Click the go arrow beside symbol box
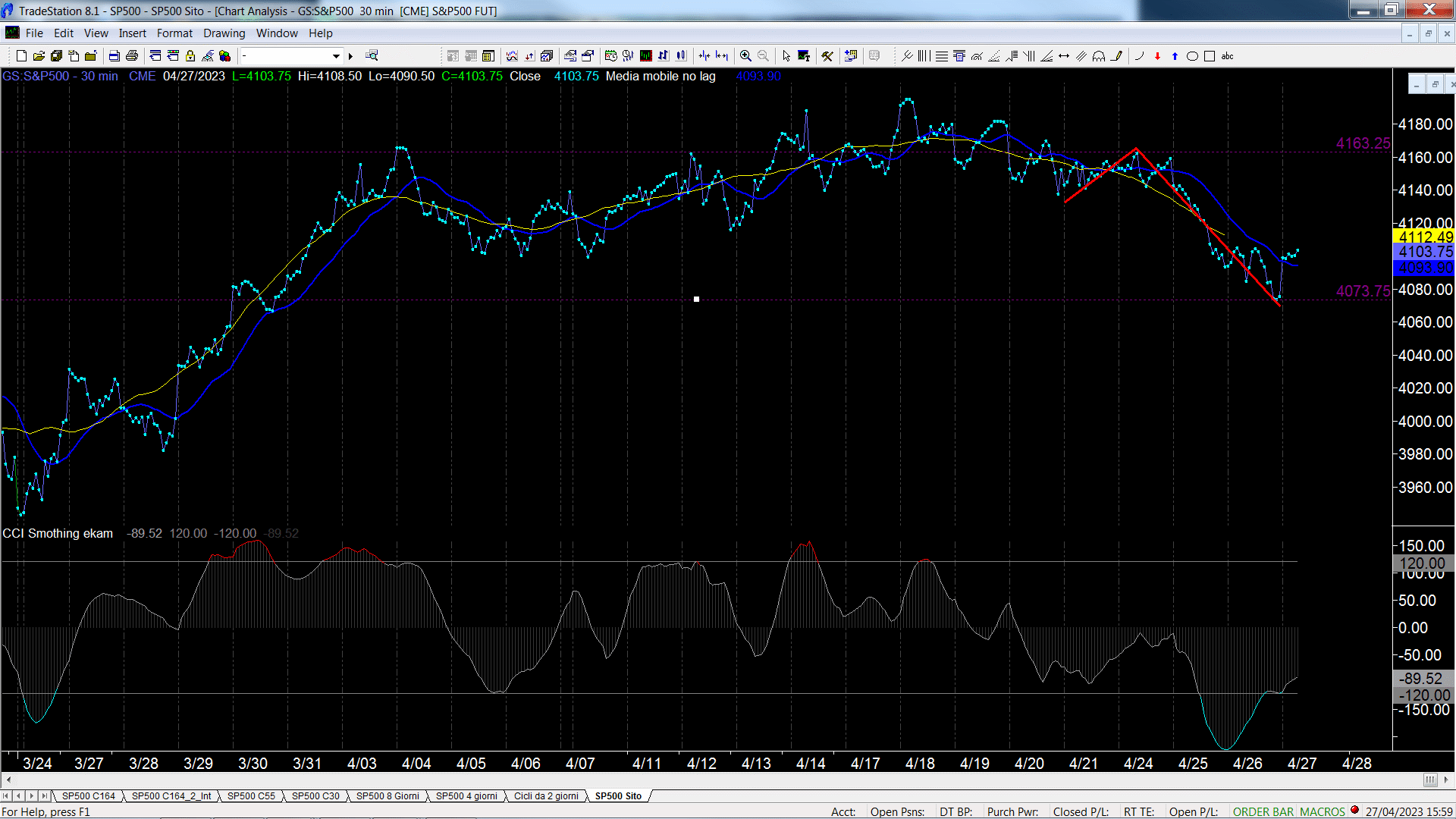The image size is (1456, 819). pos(350,56)
